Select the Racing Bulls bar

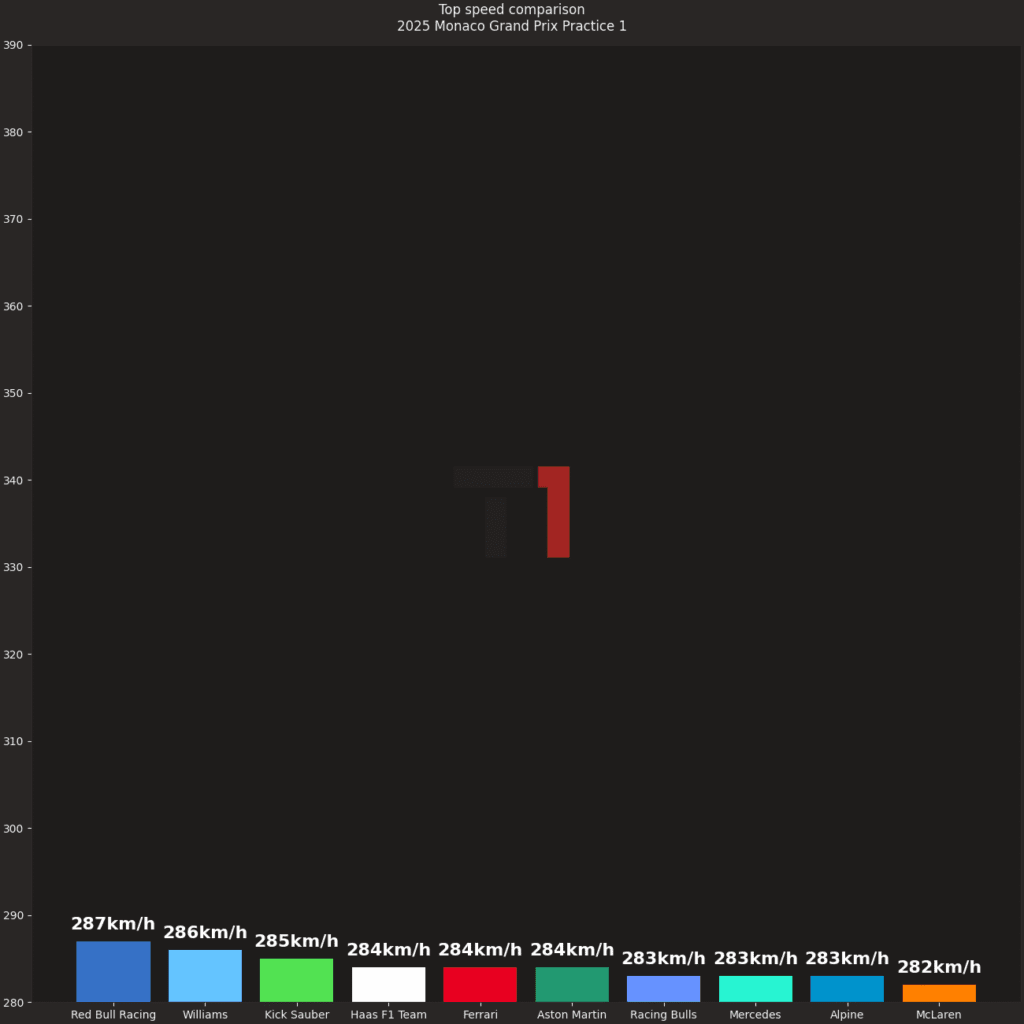click(x=664, y=989)
